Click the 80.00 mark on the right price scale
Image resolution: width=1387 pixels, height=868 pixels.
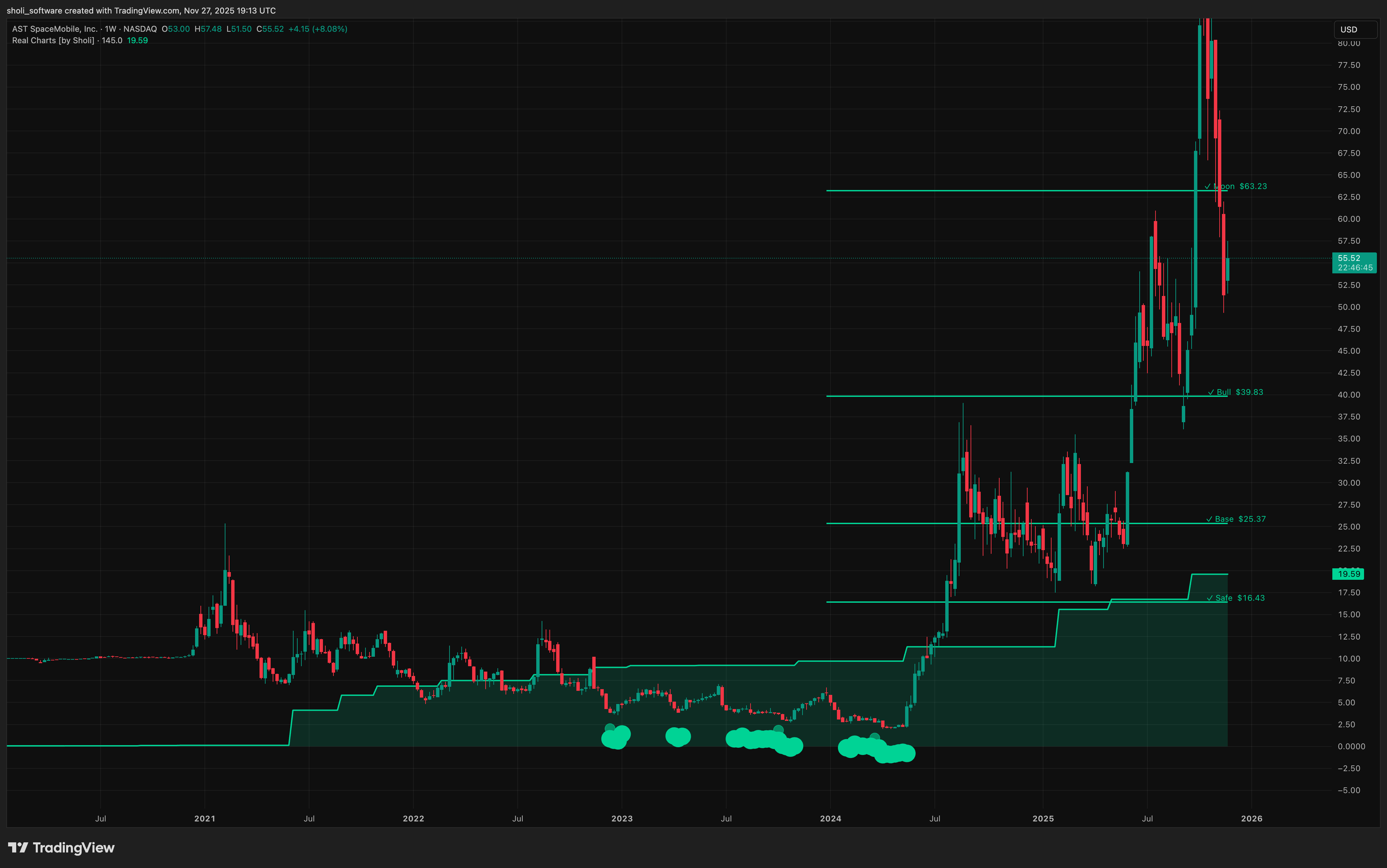coord(1350,43)
